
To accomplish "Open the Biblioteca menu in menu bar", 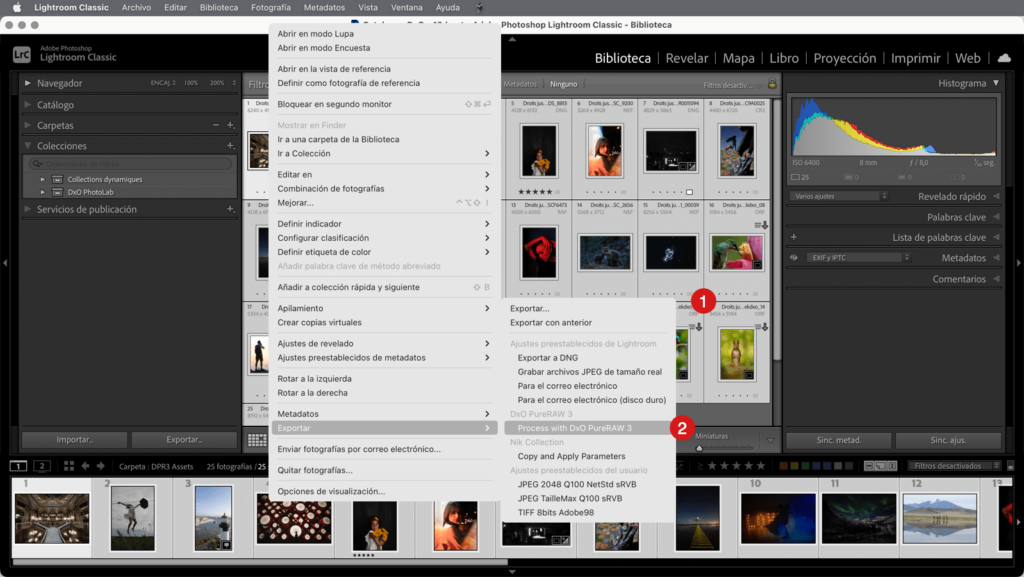I will [219, 8].
